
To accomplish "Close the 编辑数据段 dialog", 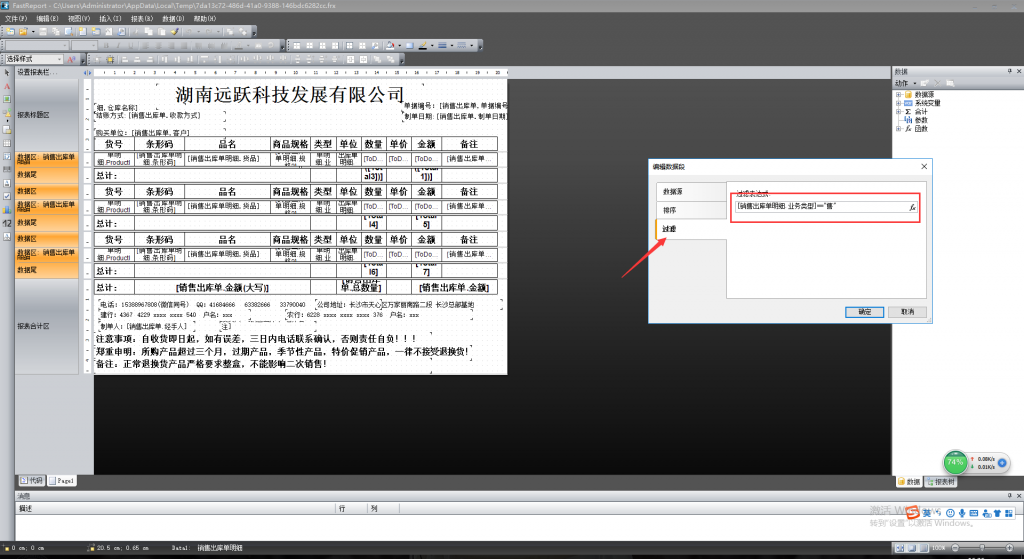I will (x=924, y=167).
